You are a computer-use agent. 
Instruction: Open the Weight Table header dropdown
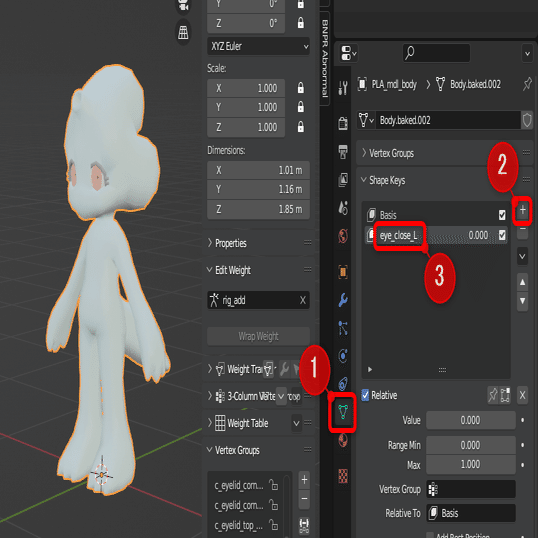[x=296, y=423]
